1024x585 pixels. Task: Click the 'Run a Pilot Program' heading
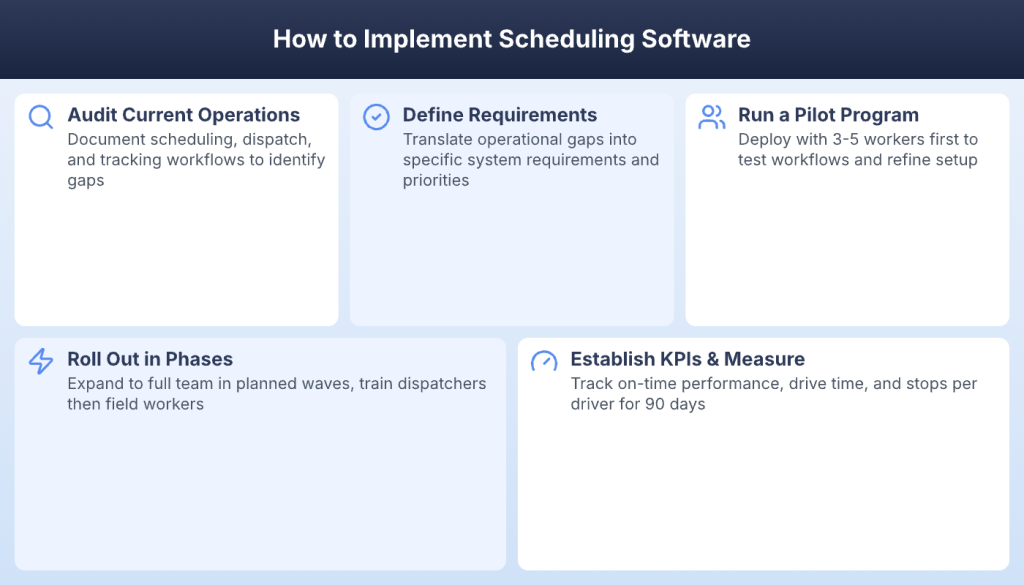point(828,115)
